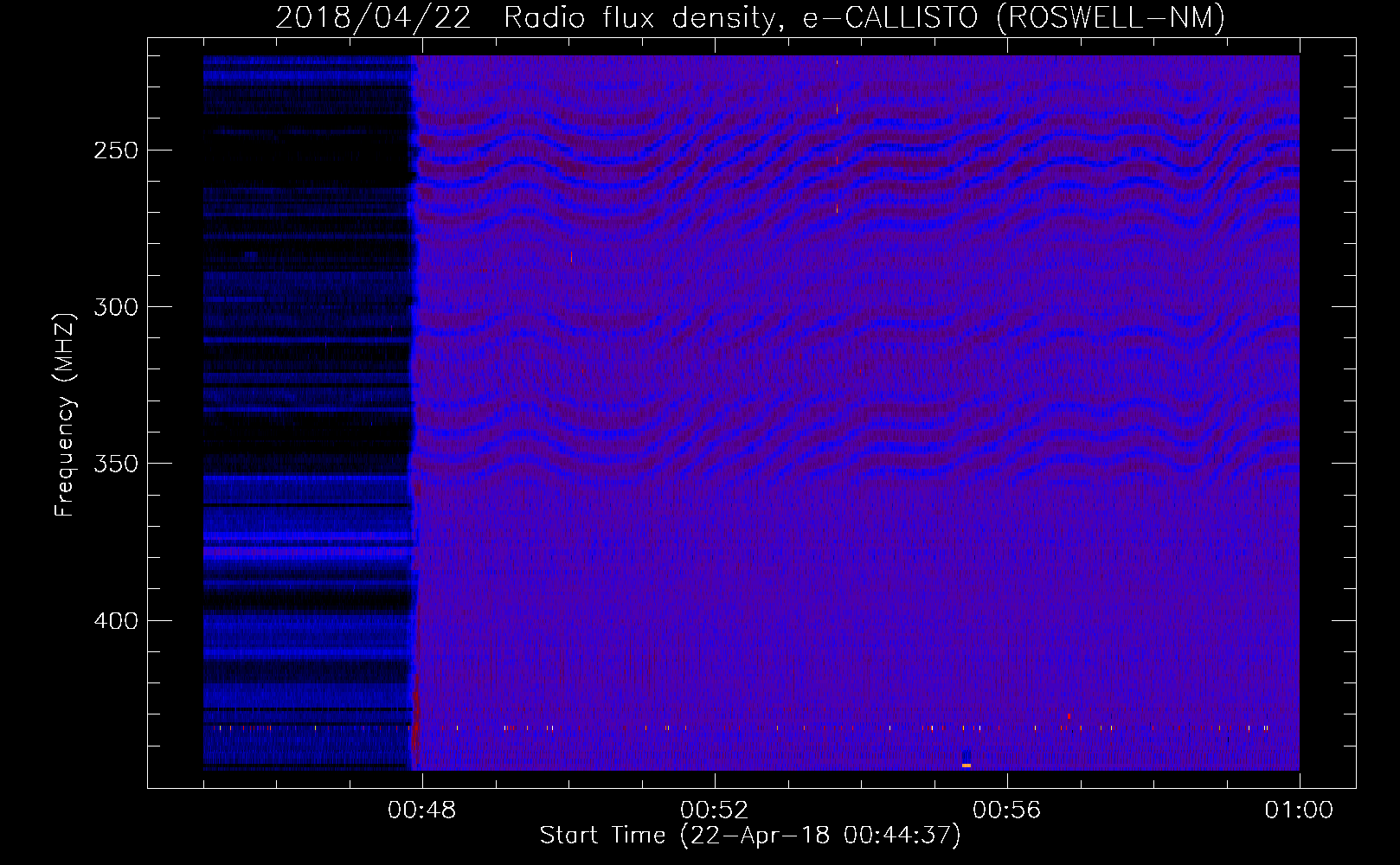This screenshot has height=865, width=1400.
Task: Click the "Frequency (MHZ)" y-axis label
Action: tap(65, 414)
